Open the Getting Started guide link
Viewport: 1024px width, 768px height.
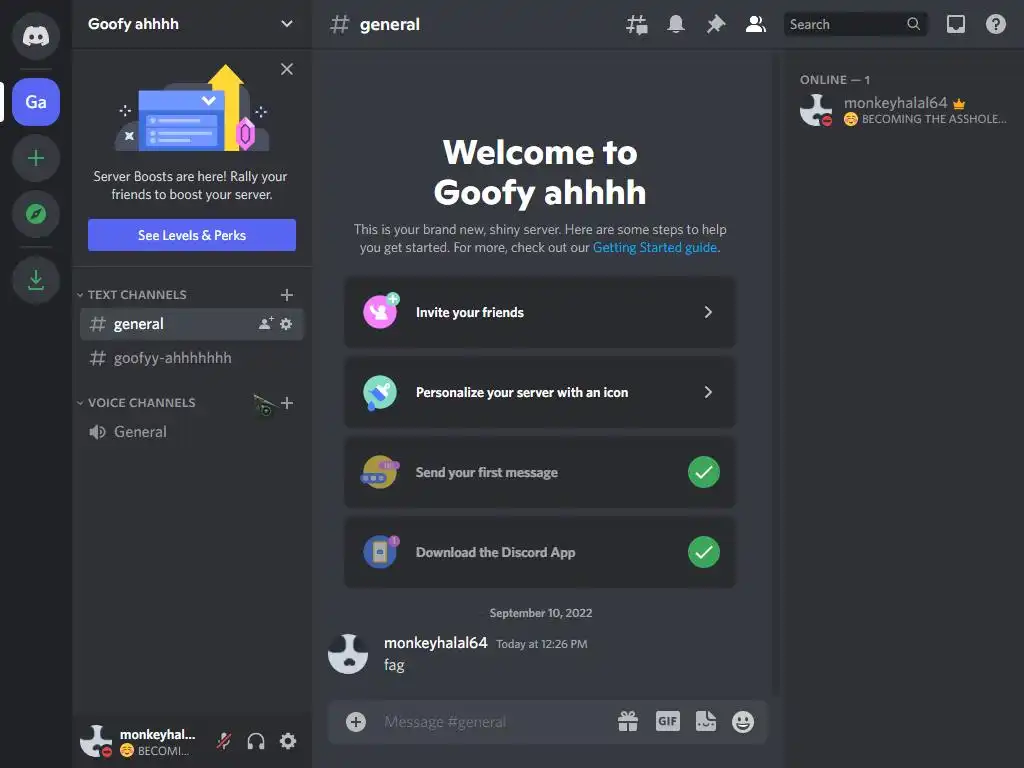coord(655,248)
